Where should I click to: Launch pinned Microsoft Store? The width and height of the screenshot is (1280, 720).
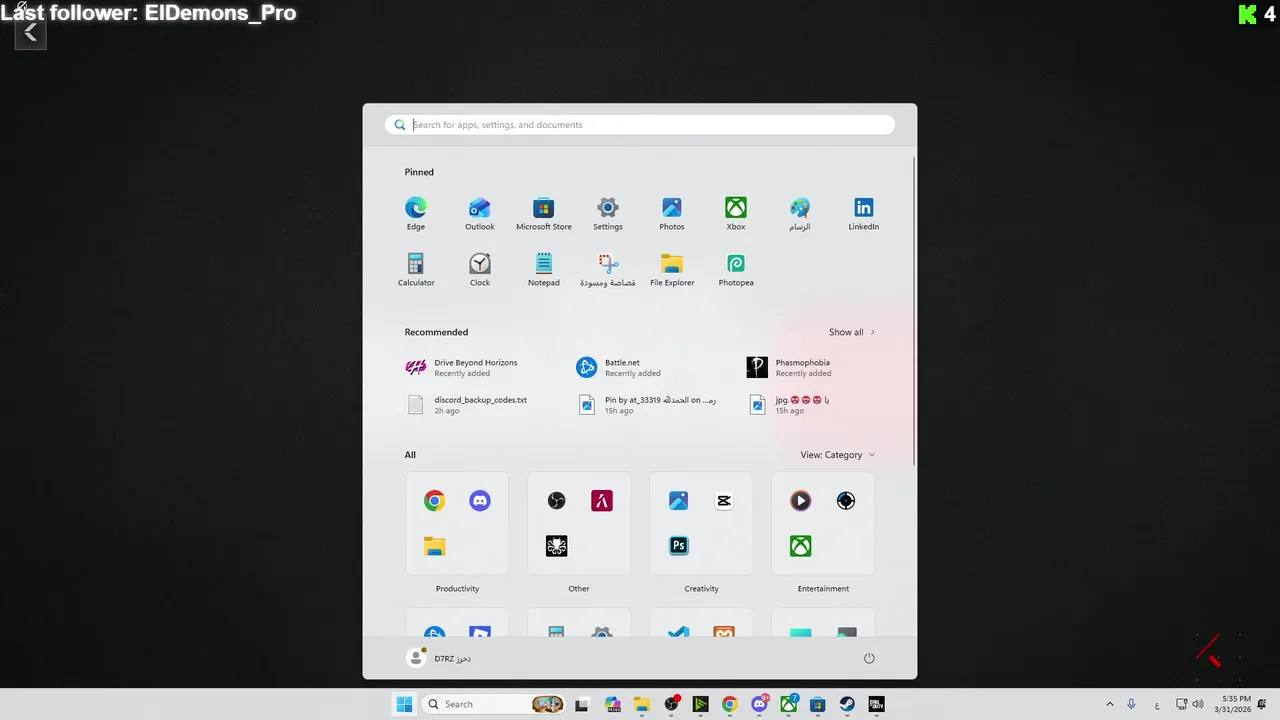coord(544,213)
